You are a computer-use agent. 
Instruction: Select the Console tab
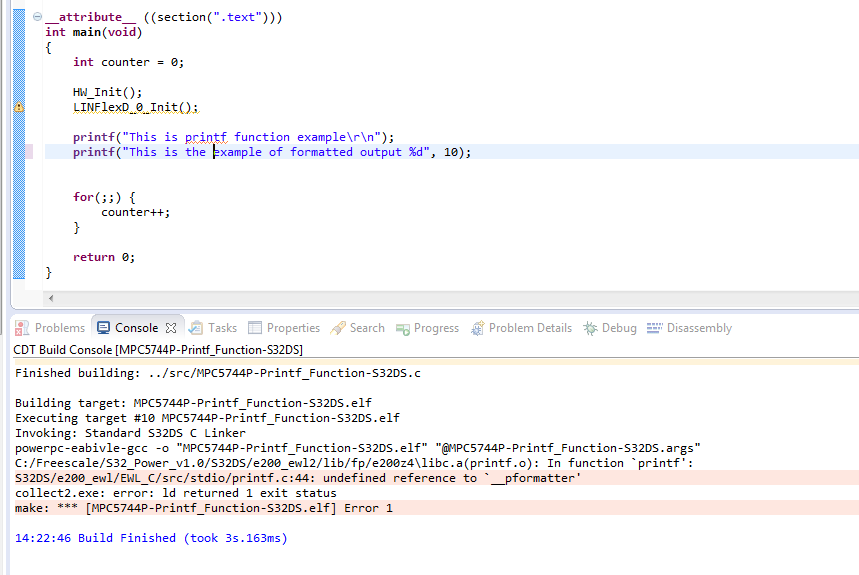coord(136,328)
